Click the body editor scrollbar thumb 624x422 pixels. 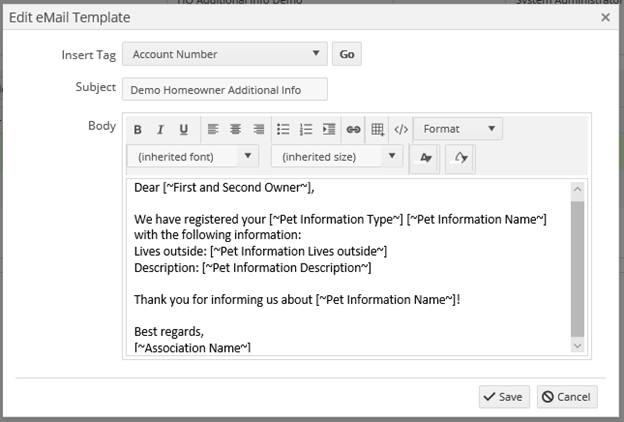[577, 269]
